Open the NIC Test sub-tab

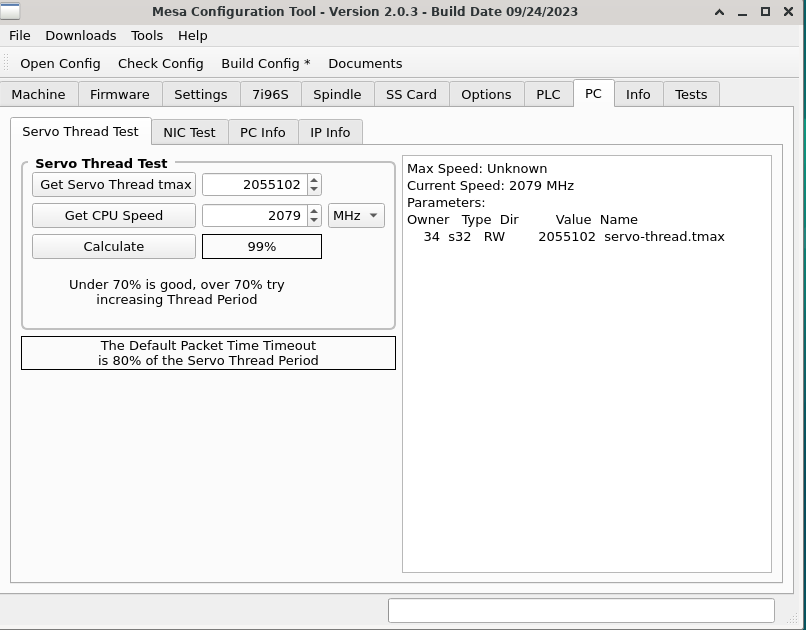(x=189, y=133)
